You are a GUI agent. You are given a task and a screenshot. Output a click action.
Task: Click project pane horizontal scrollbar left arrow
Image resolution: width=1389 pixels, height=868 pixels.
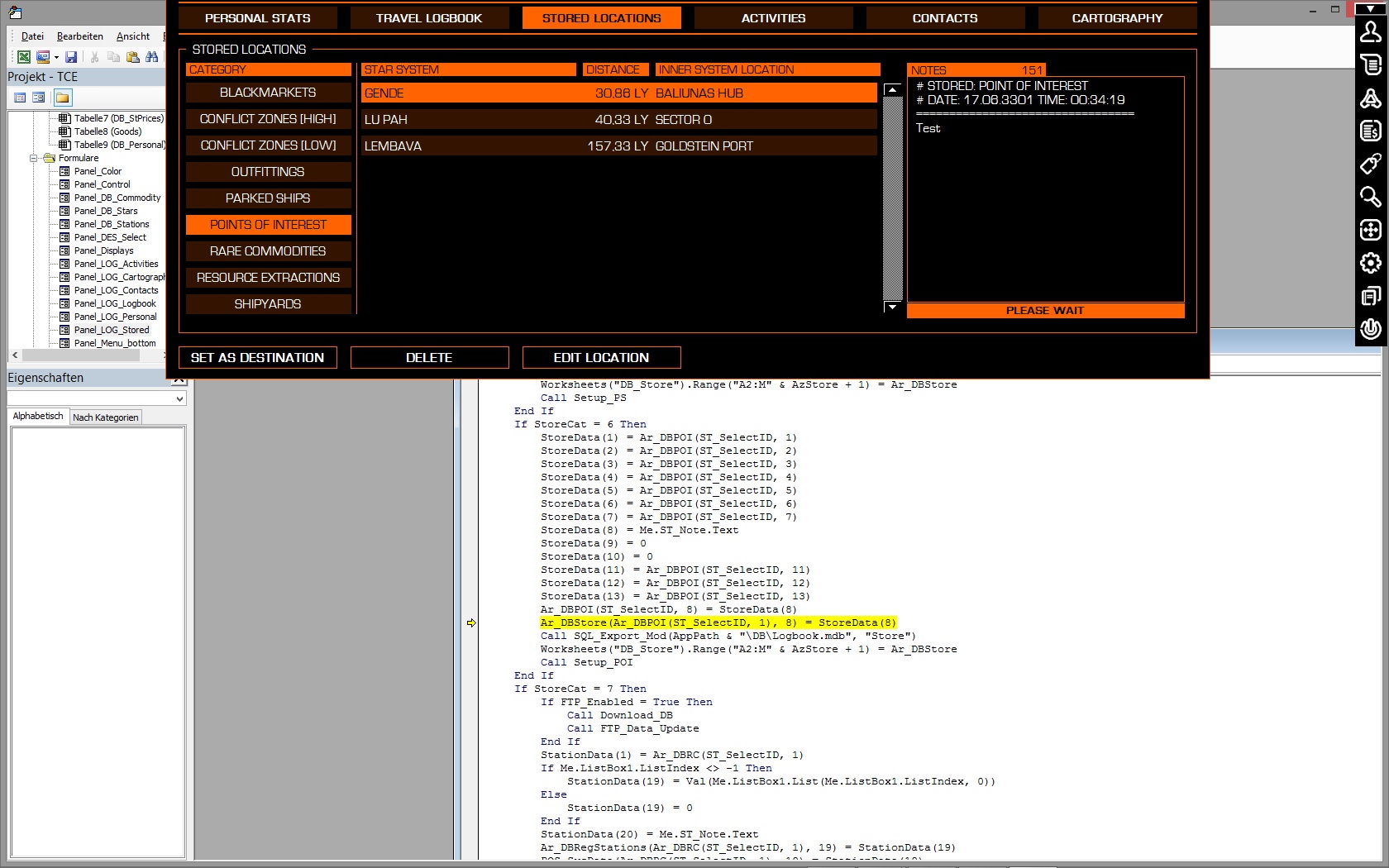click(15, 355)
